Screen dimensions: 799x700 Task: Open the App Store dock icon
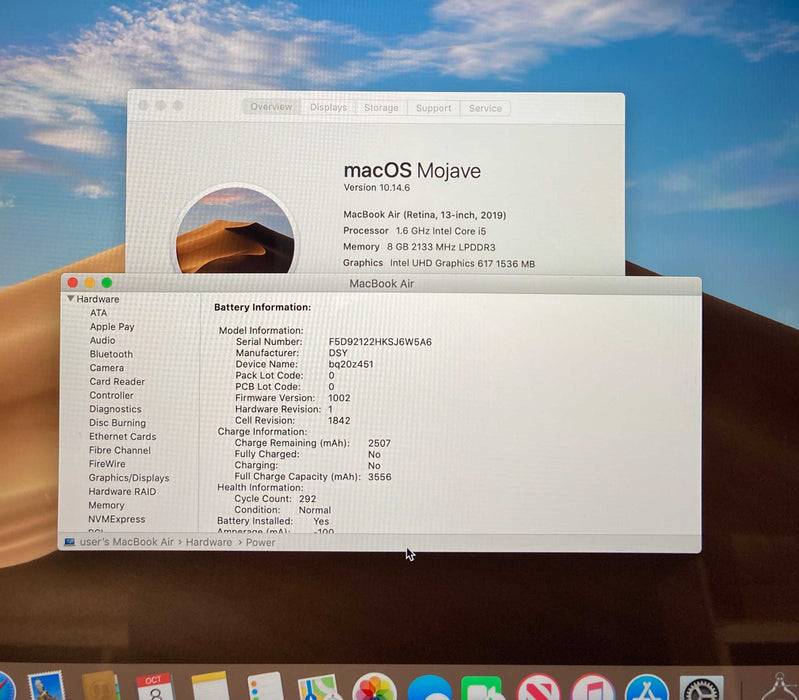point(646,688)
